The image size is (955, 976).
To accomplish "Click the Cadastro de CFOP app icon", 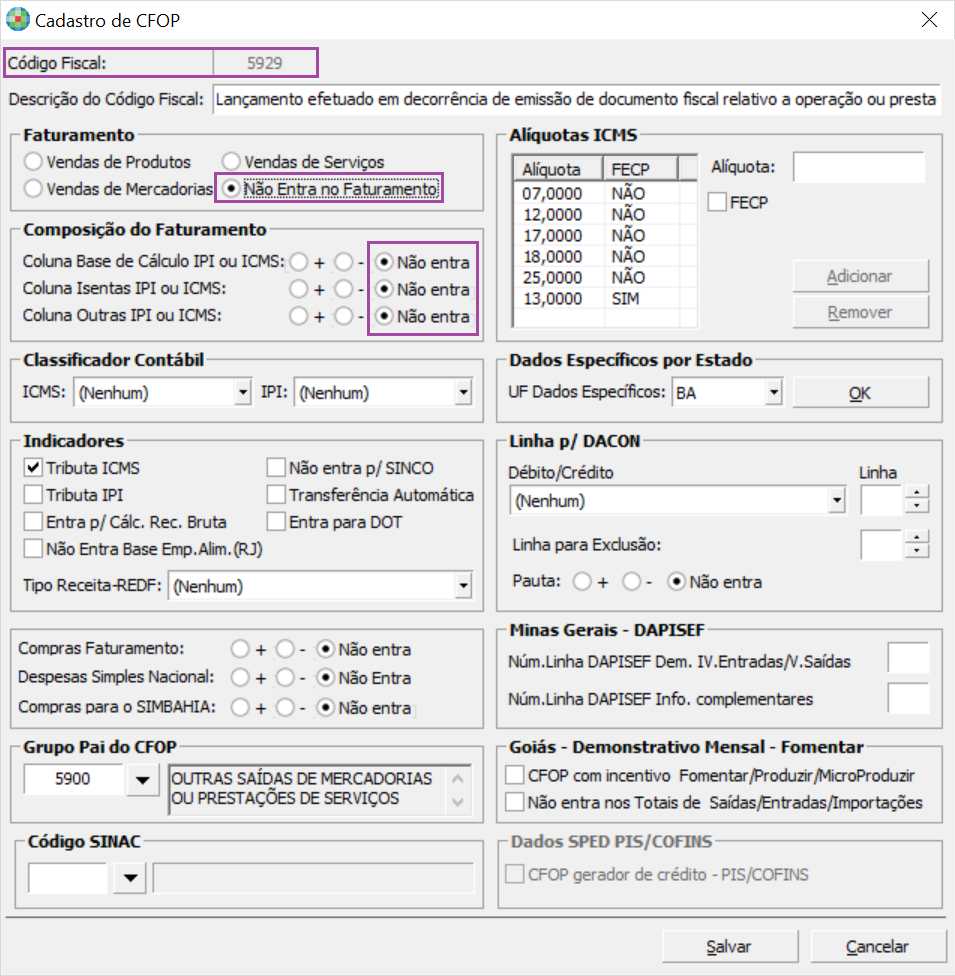I will click(x=17, y=19).
